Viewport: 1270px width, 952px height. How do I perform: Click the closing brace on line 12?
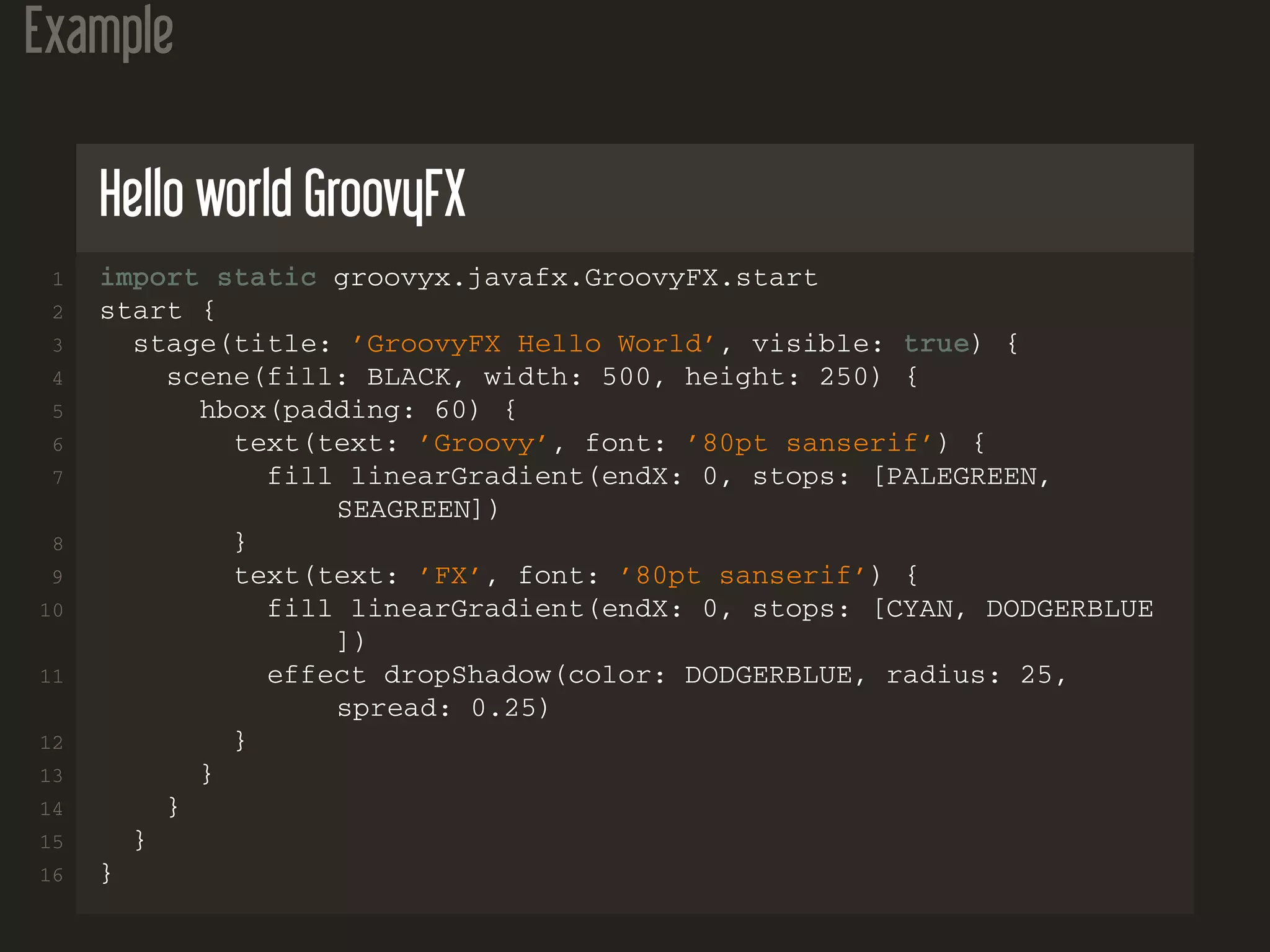point(241,740)
